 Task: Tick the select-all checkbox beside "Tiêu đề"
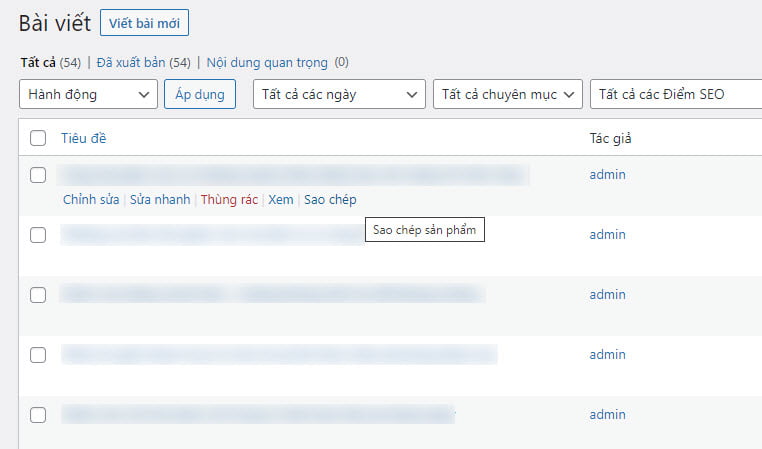[x=38, y=138]
